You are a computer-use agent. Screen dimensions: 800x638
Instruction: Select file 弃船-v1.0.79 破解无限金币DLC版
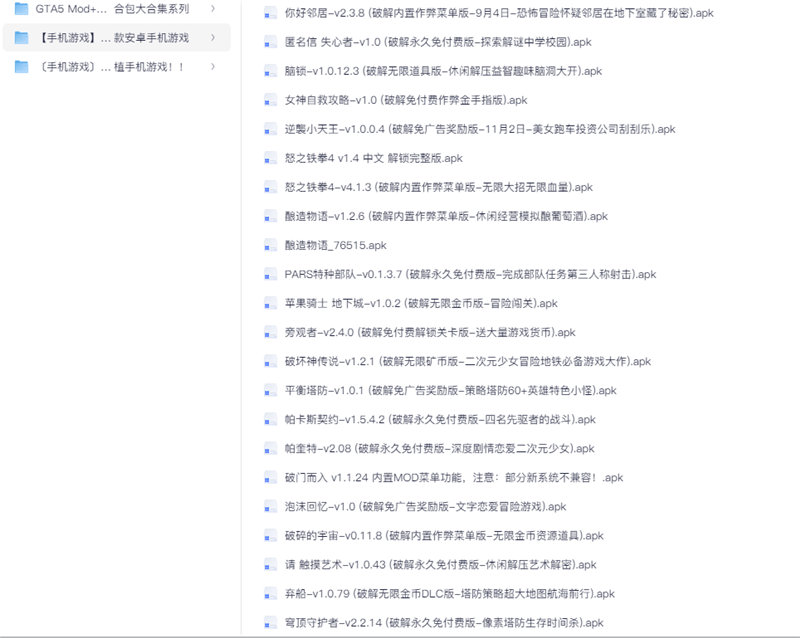pyautogui.click(x=449, y=595)
